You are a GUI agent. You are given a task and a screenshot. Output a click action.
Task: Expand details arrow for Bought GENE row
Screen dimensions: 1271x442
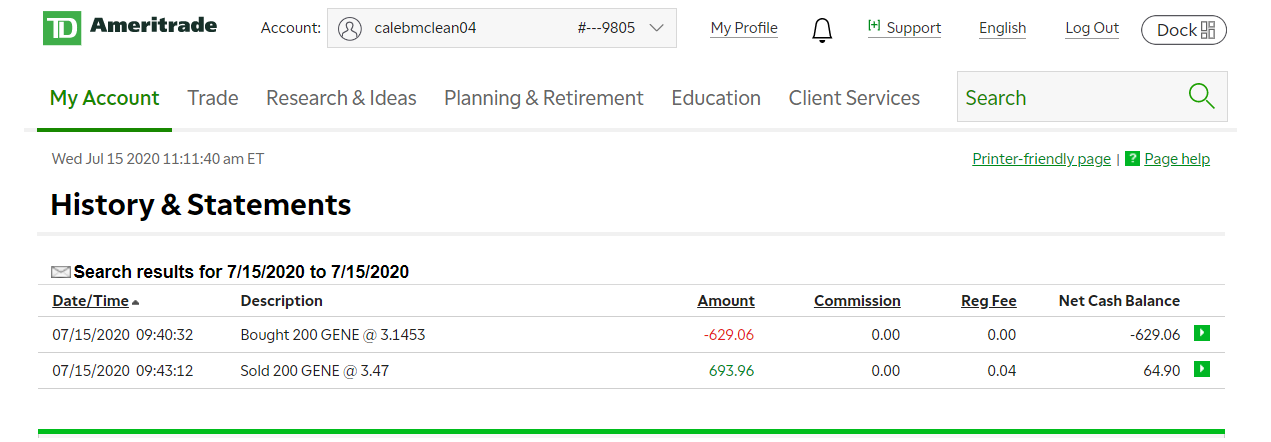click(1201, 334)
